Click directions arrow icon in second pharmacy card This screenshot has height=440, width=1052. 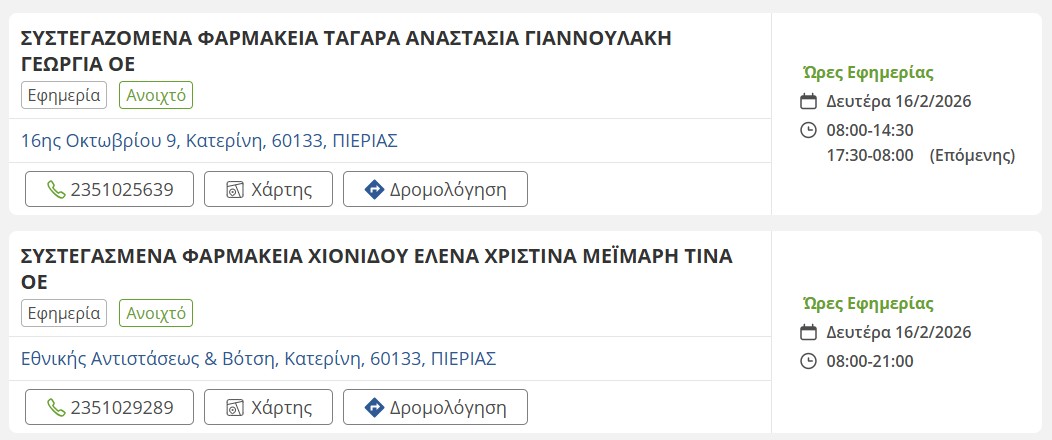point(375,407)
